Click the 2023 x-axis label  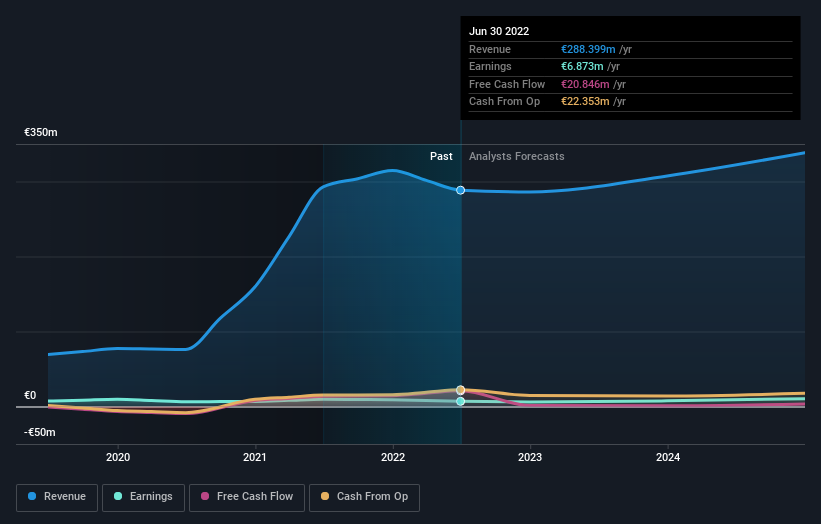pos(530,458)
